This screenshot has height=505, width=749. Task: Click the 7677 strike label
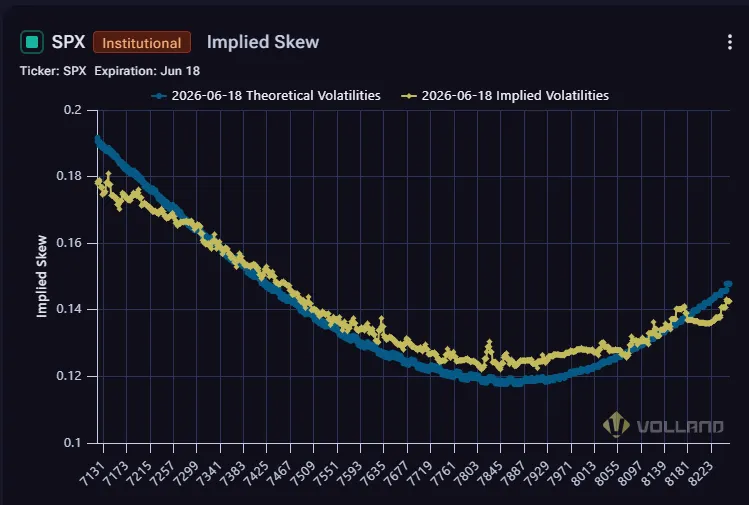(396, 473)
